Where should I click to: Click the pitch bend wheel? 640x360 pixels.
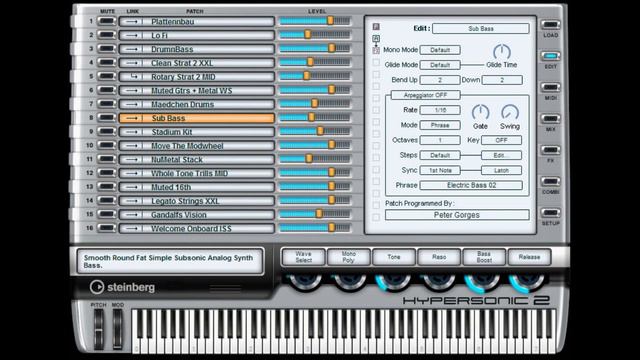pos(99,329)
